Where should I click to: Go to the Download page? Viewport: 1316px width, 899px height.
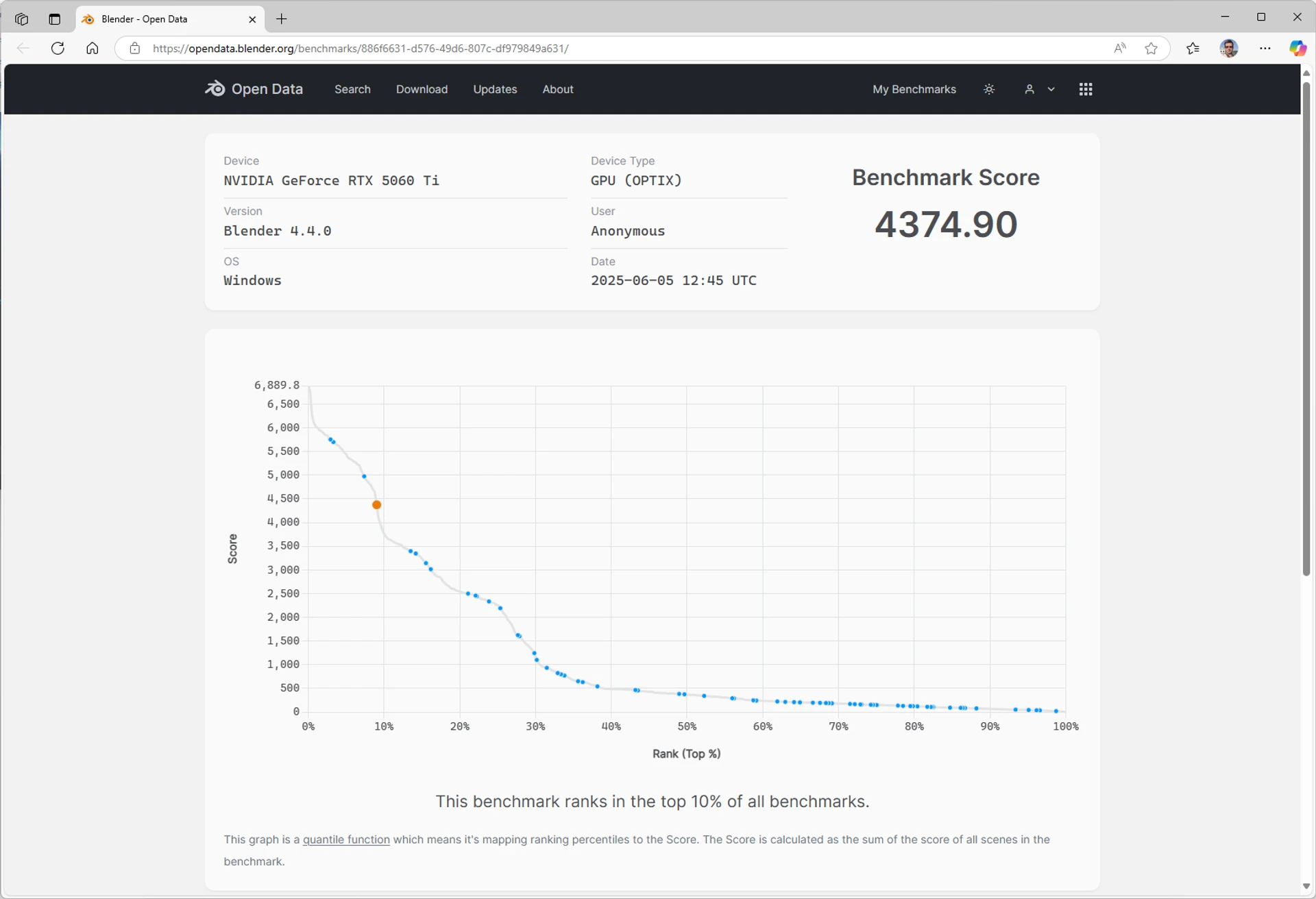pyautogui.click(x=422, y=89)
